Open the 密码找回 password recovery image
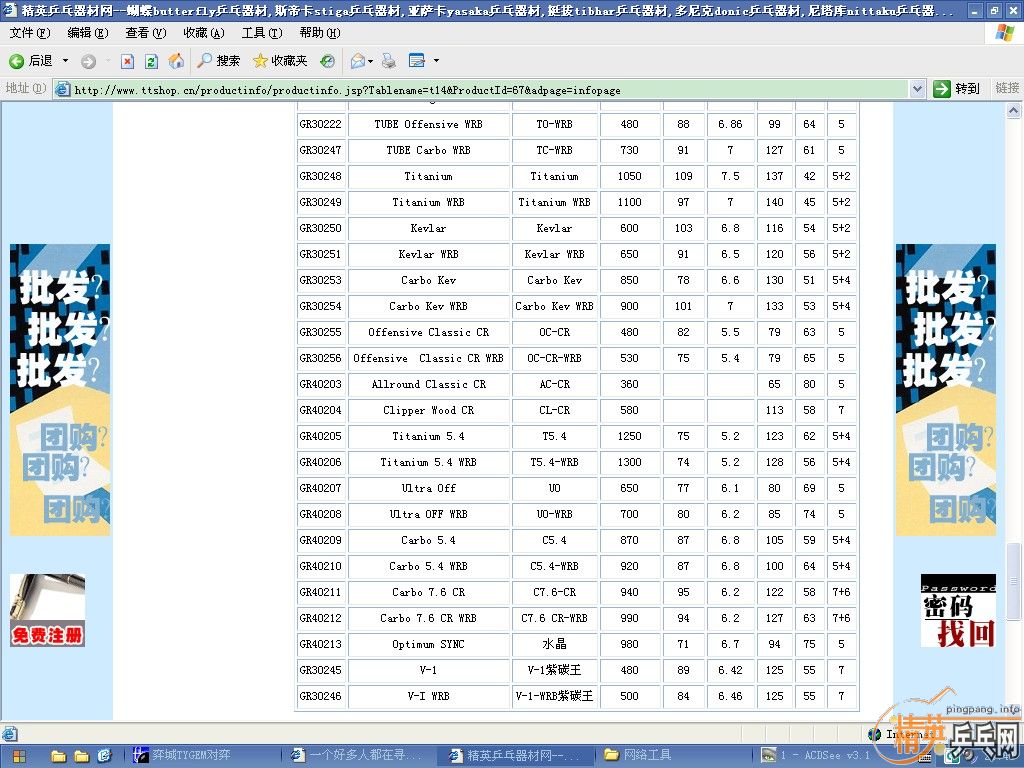The image size is (1024, 768). (958, 611)
